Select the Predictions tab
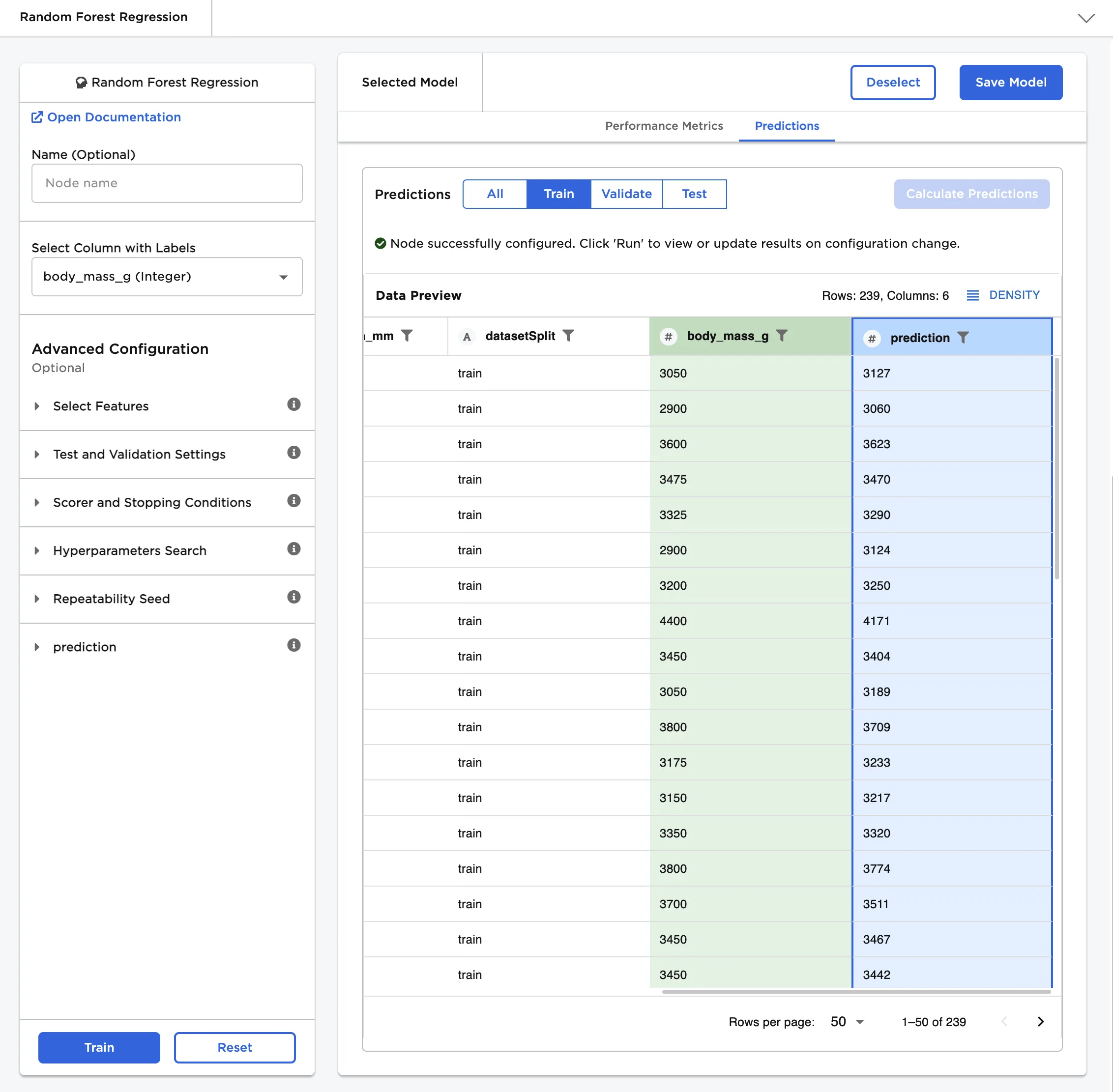Image resolution: width=1113 pixels, height=1092 pixels. (x=786, y=126)
